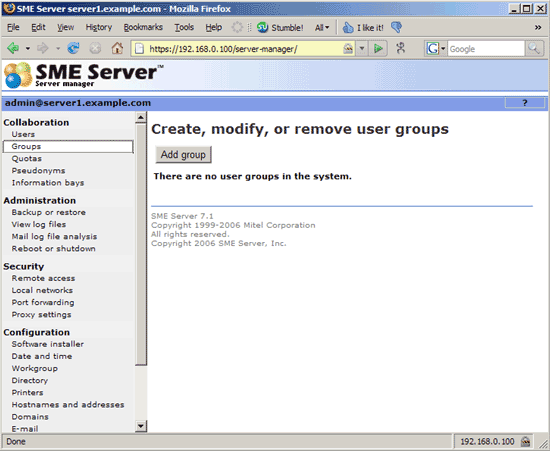The width and height of the screenshot is (550, 451).
Task: Click the SME Server logo
Action: [x=84, y=75]
